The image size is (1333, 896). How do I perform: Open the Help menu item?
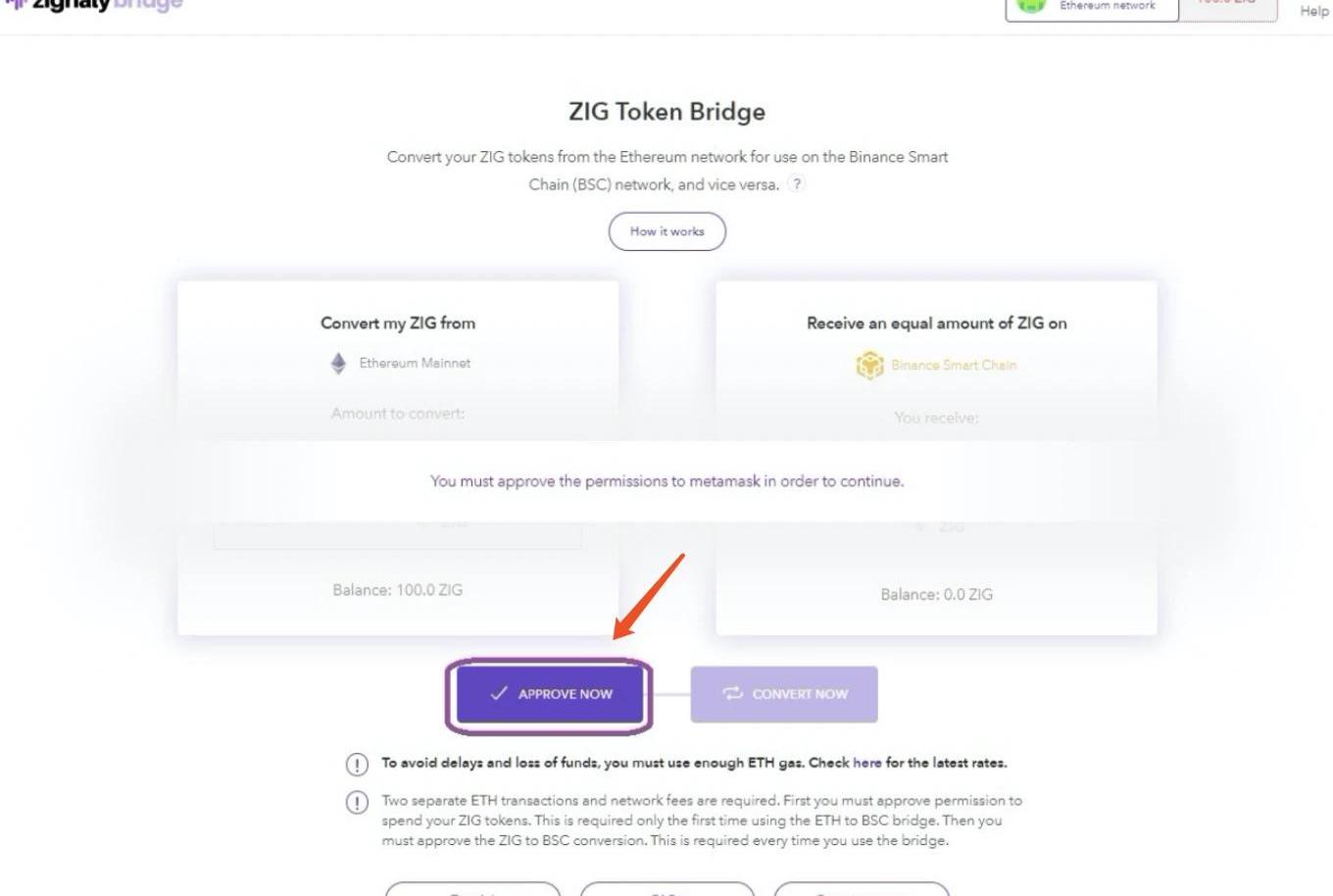[x=1313, y=11]
